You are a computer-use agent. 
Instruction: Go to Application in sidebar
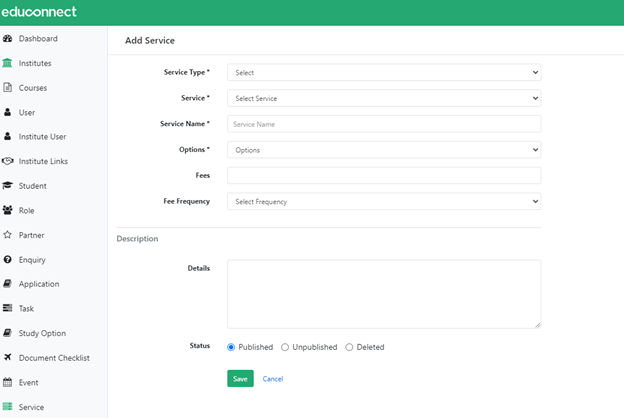click(x=39, y=284)
